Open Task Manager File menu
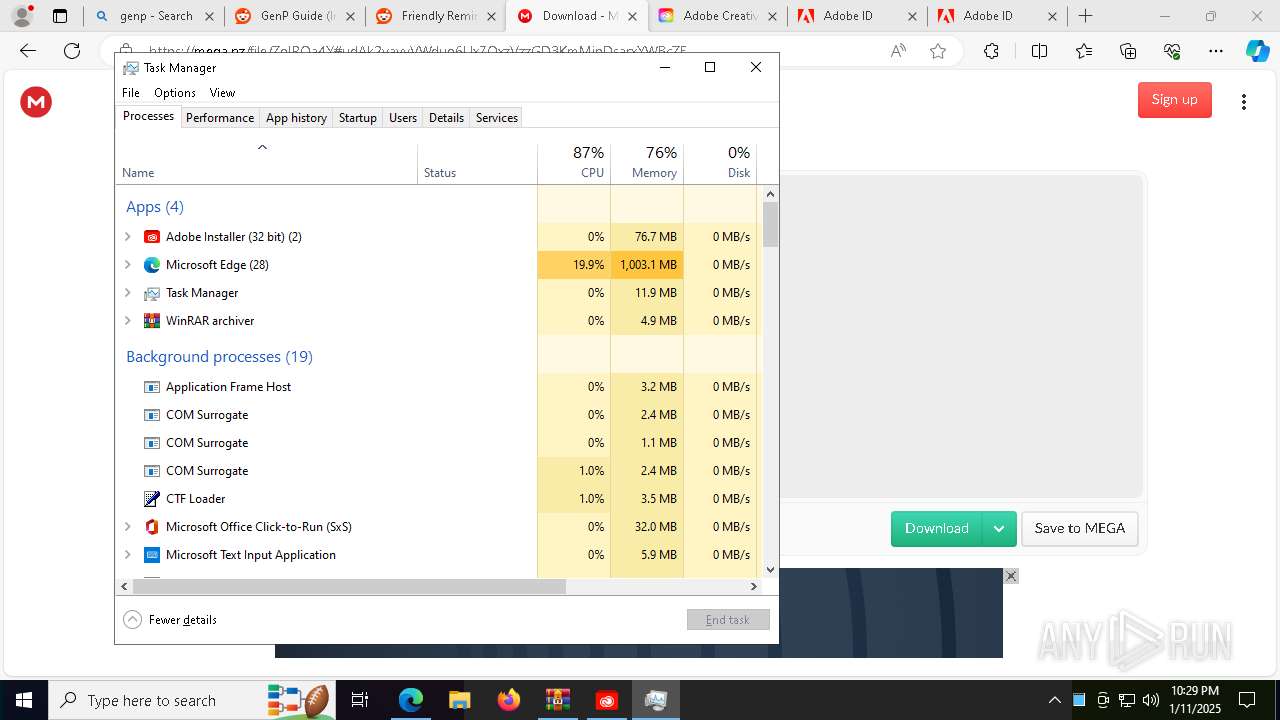 (131, 93)
